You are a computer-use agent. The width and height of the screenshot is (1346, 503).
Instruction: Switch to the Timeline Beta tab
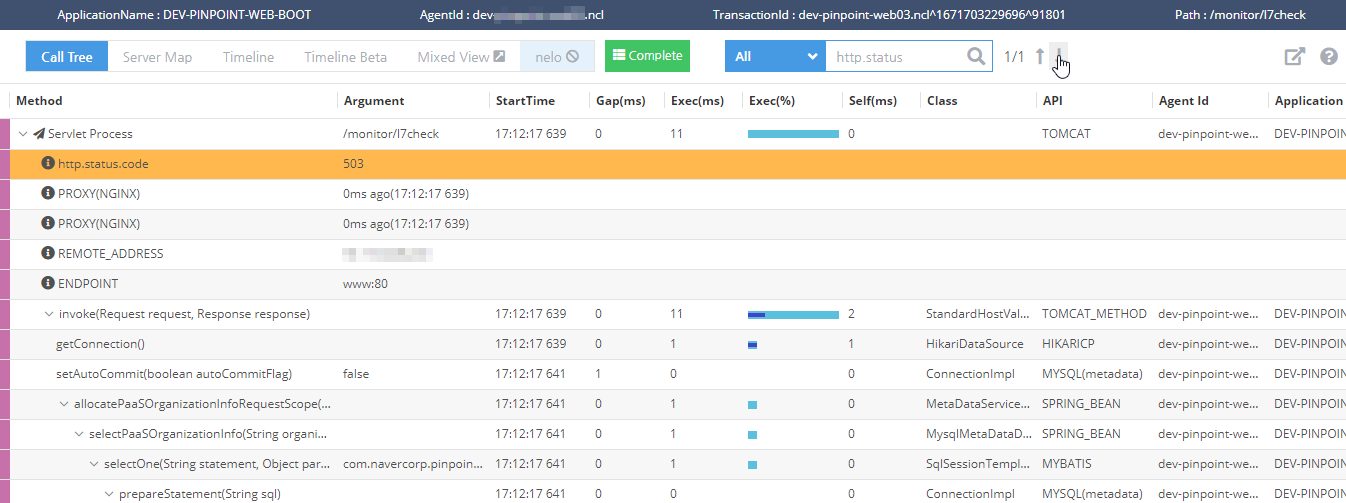tap(345, 57)
